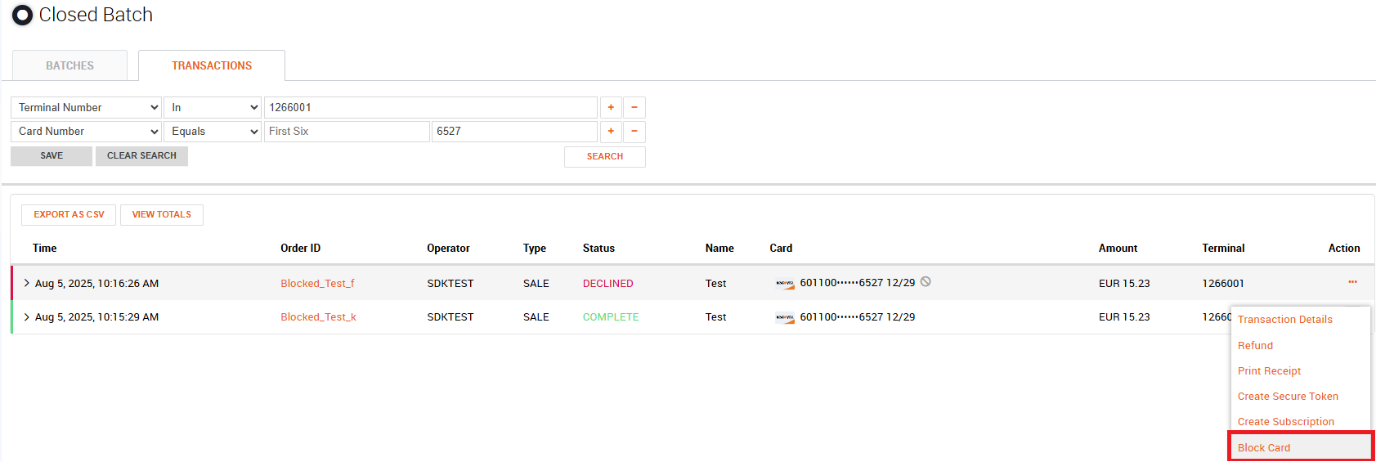Click the DECLINED status text

(608, 284)
